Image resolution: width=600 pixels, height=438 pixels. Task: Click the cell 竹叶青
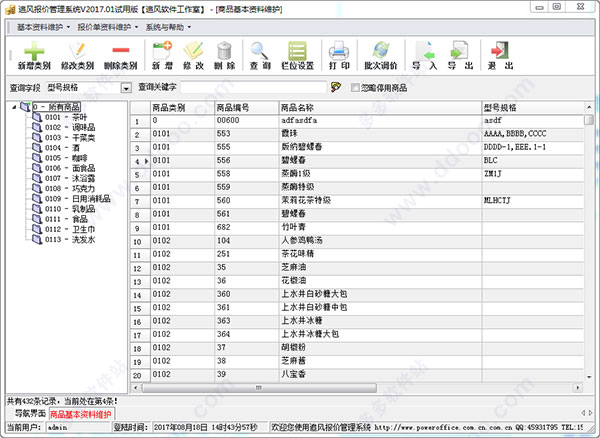click(380, 227)
